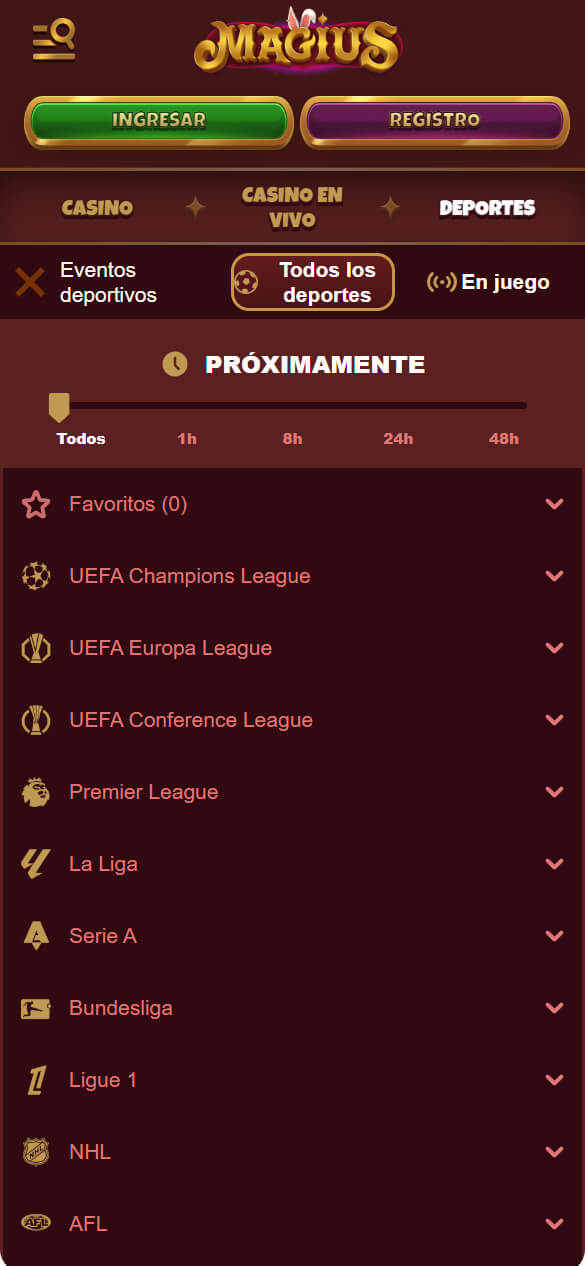Screen dimensions: 585x1266
Task: Click the AFL logo icon
Action: click(x=36, y=1223)
